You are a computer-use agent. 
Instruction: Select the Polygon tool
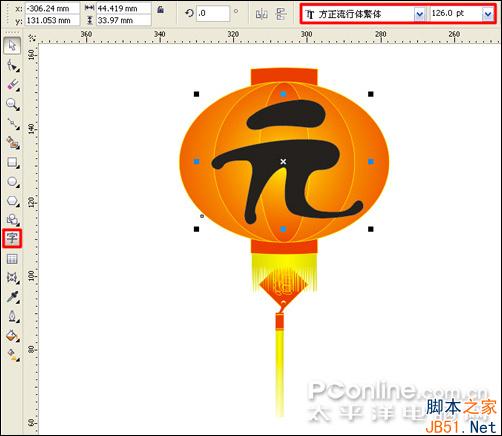[12, 201]
